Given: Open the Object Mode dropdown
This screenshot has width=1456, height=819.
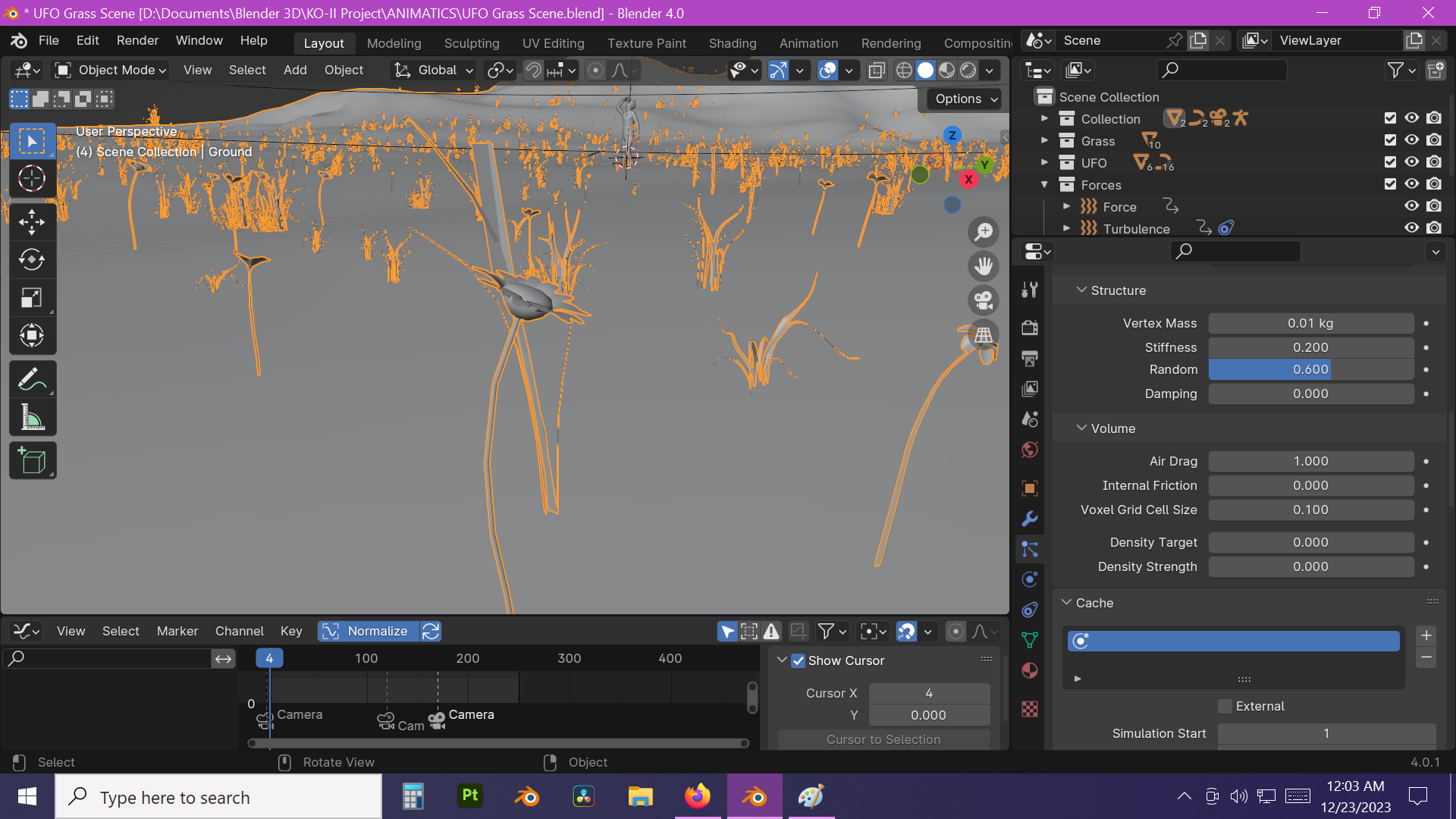Looking at the screenshot, I should [x=111, y=71].
